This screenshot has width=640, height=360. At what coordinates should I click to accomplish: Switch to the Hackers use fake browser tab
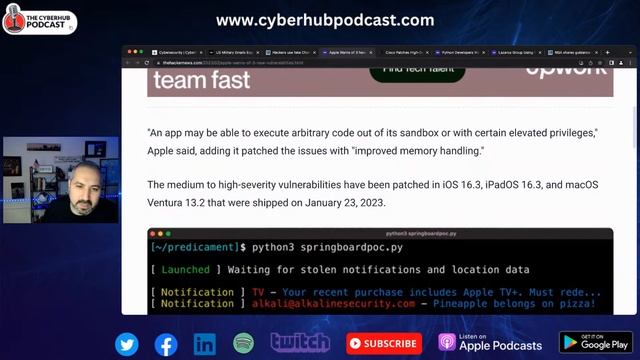click(290, 52)
